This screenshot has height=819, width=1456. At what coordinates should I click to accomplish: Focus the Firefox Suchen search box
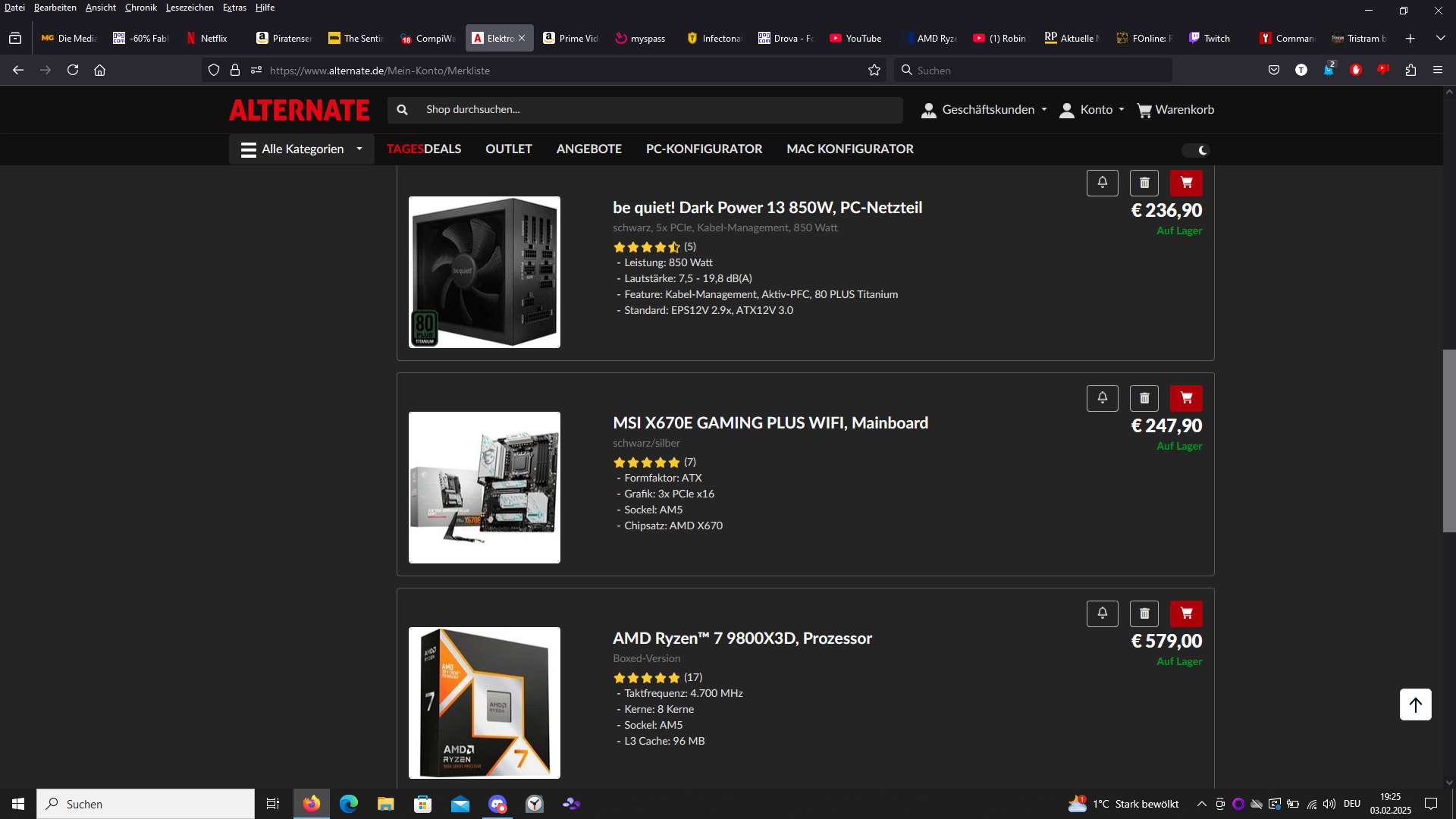click(1033, 70)
